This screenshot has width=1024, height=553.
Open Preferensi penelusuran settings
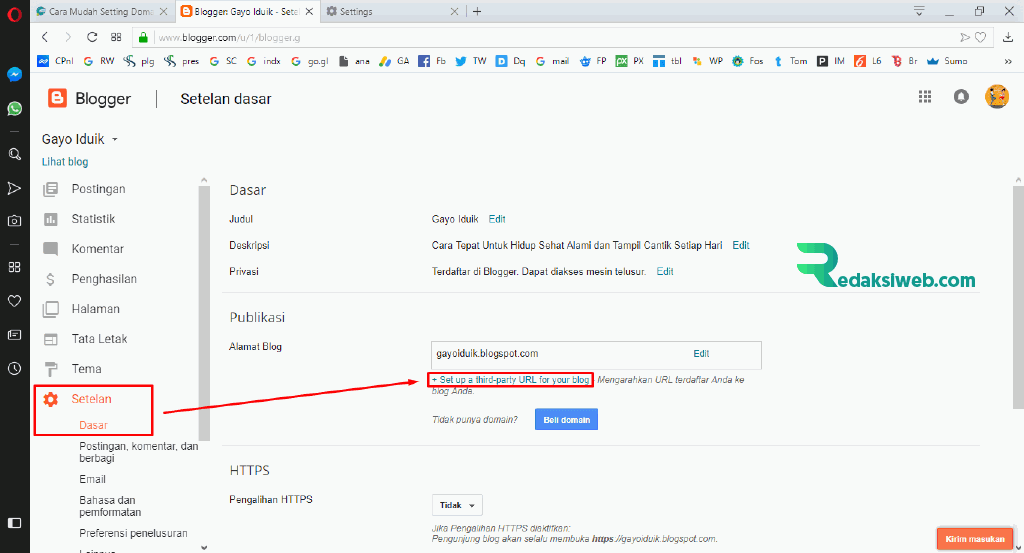point(133,533)
